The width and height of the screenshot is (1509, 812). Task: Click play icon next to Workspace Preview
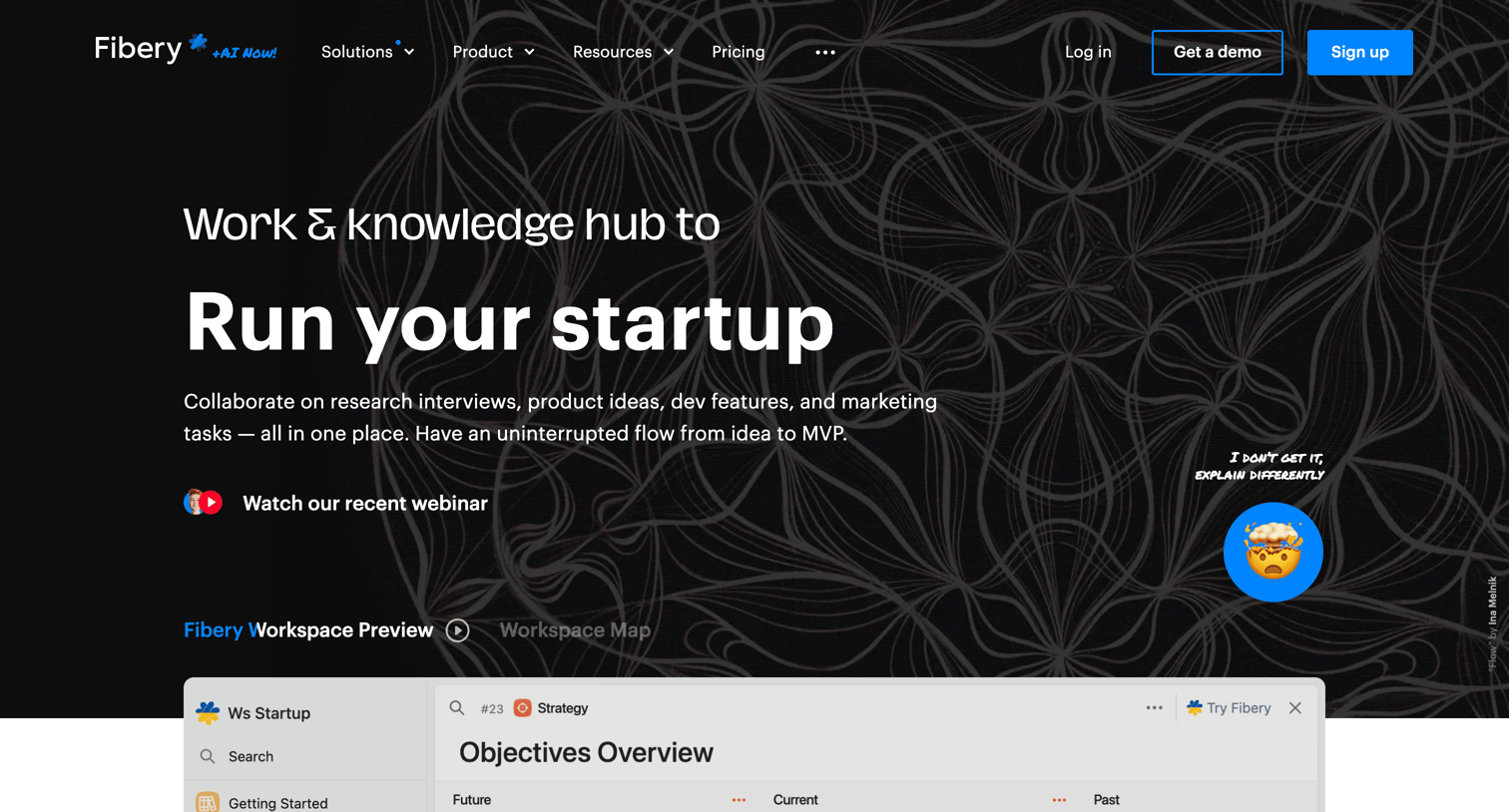457,630
